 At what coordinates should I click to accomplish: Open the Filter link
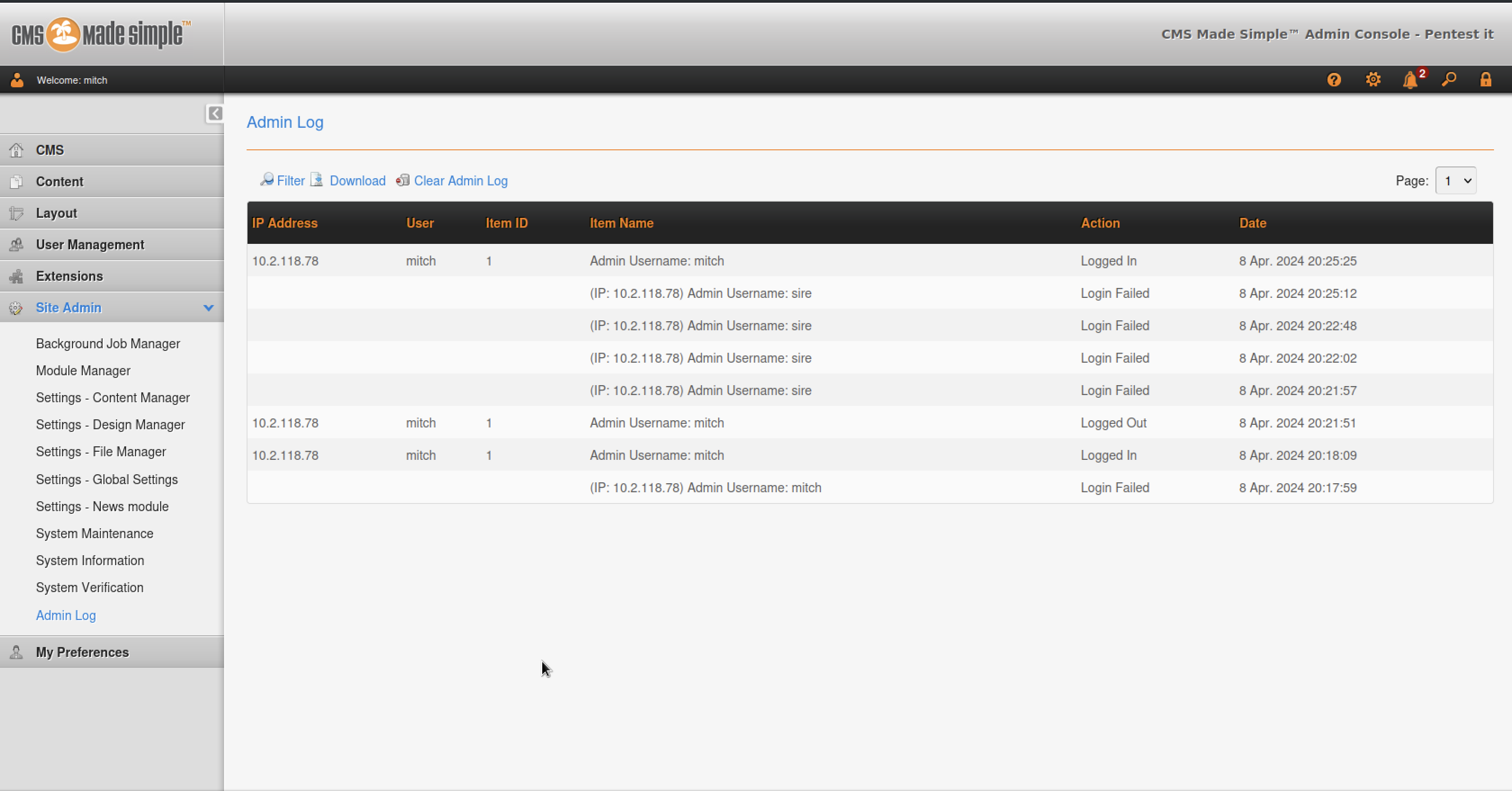291,181
